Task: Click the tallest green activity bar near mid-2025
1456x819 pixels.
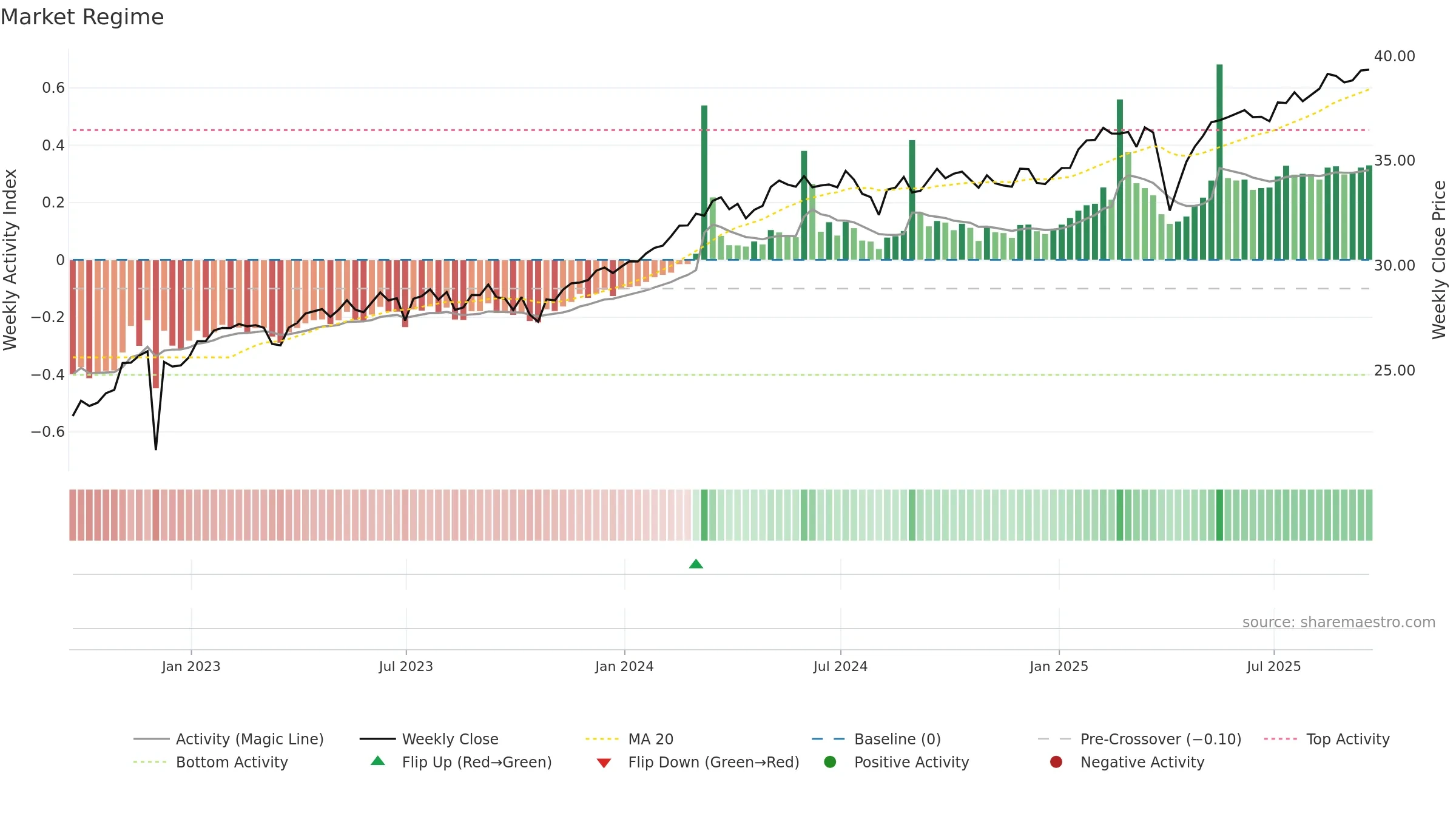Action: tap(1219, 162)
